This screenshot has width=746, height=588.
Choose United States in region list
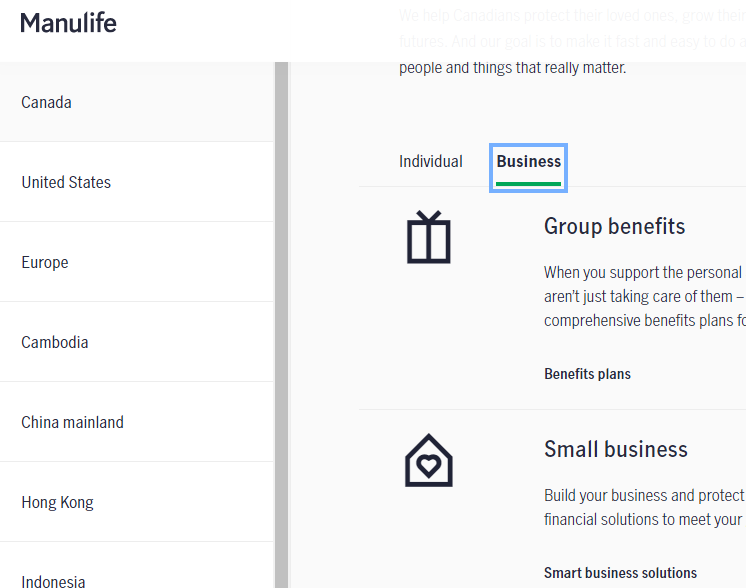pos(137,182)
